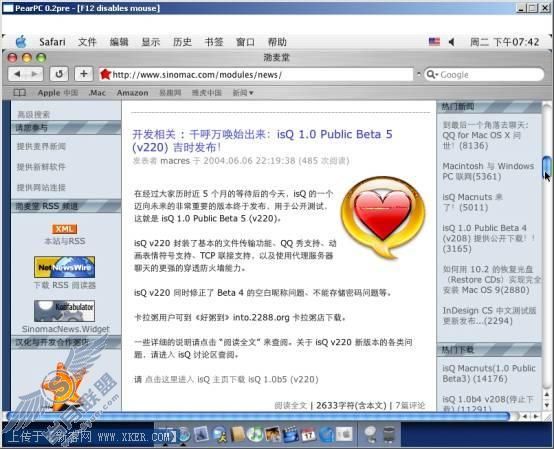Open the 7篇评论 comments link
The width and height of the screenshot is (554, 449).
[x=410, y=406]
